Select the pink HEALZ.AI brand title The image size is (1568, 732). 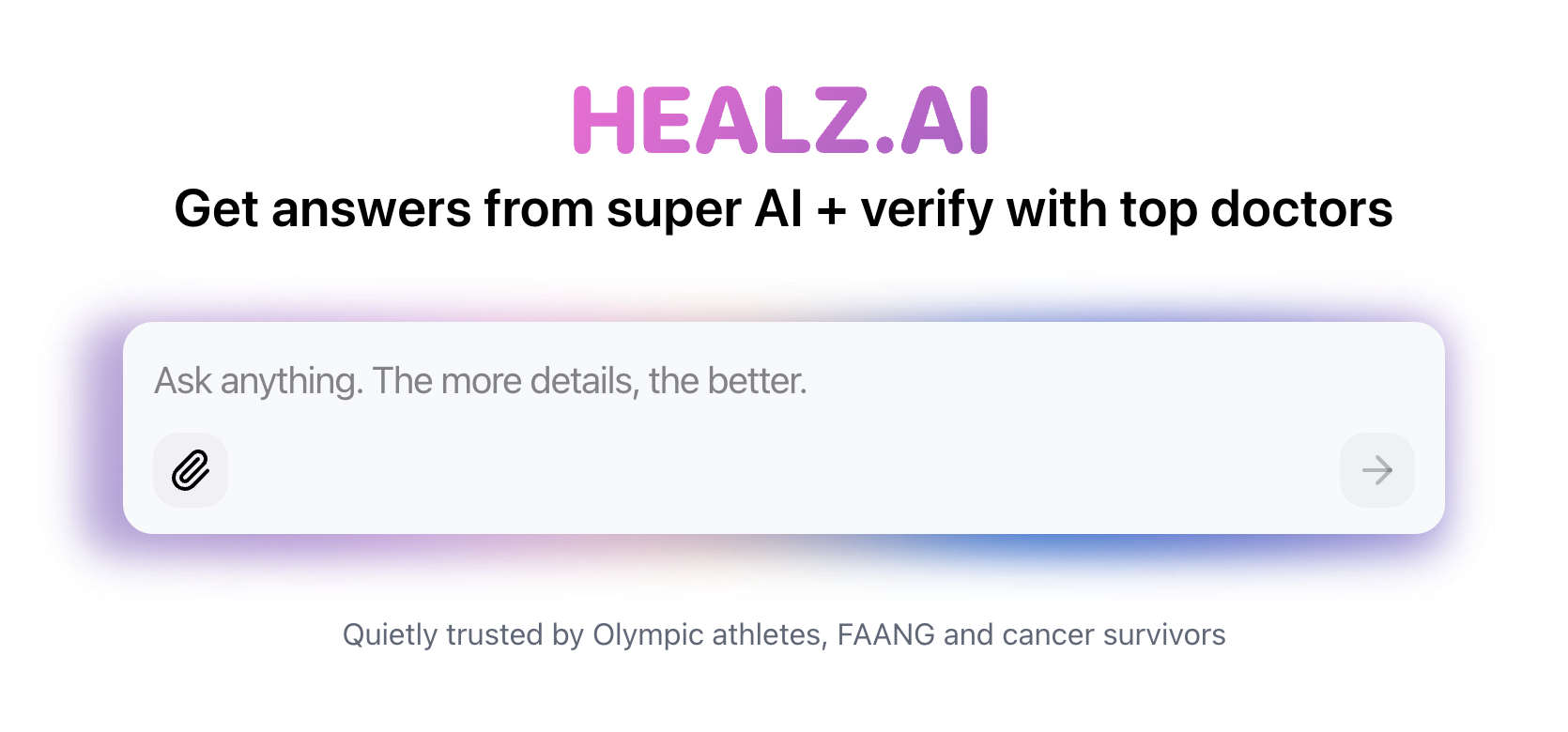coord(781,120)
